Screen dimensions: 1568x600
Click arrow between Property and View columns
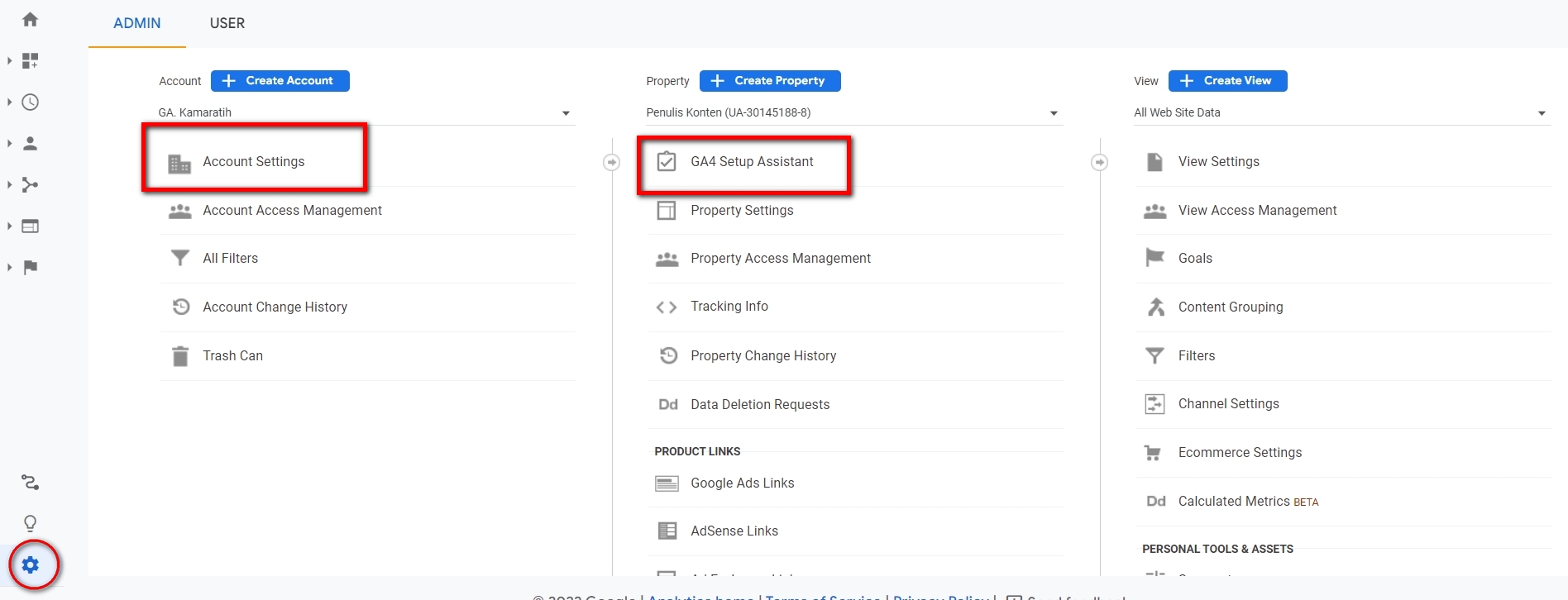point(1099,162)
